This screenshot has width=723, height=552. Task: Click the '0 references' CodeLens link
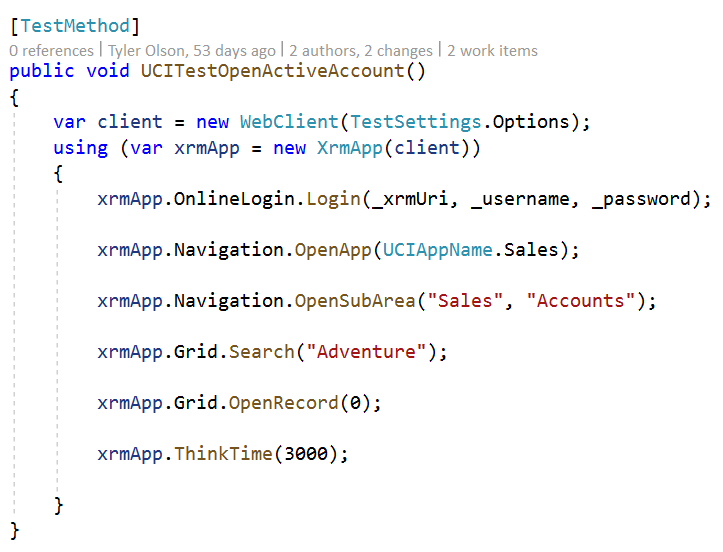(51, 50)
